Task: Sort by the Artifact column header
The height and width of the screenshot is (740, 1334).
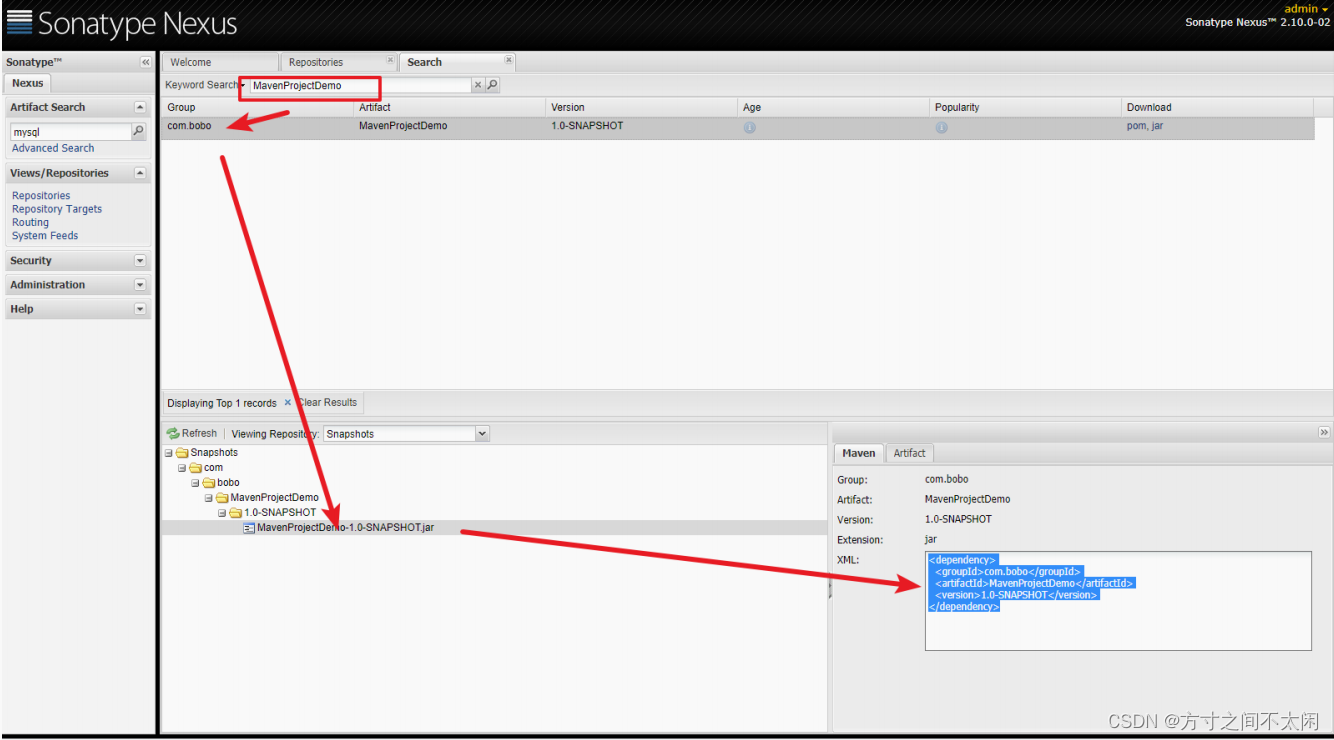Action: [x=450, y=107]
